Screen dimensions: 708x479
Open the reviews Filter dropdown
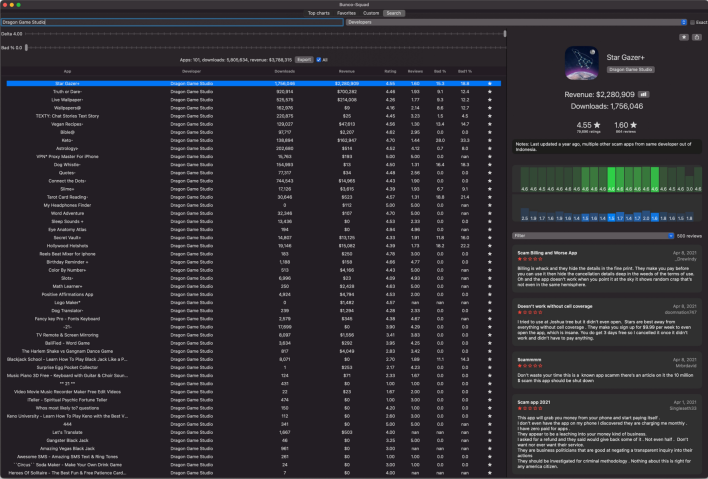click(x=593, y=236)
